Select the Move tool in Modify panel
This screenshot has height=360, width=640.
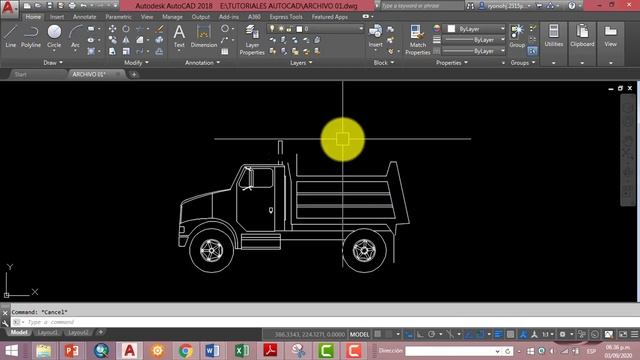click(x=112, y=29)
